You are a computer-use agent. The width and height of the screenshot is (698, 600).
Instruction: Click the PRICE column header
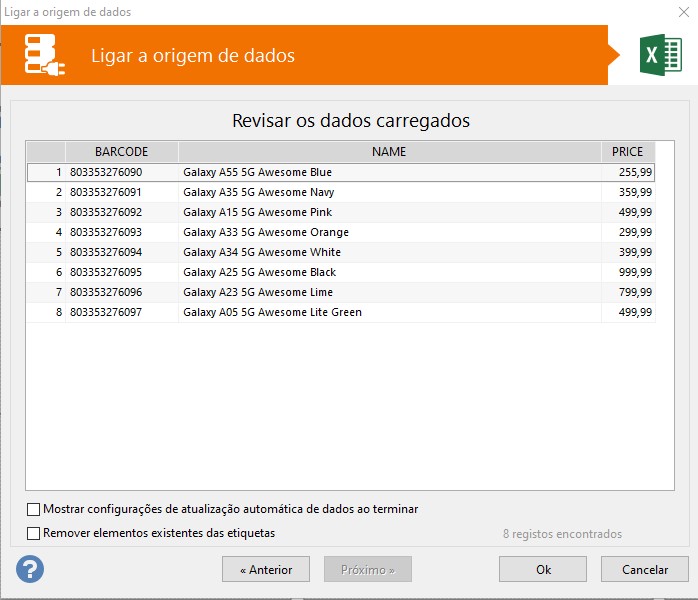[x=627, y=152]
